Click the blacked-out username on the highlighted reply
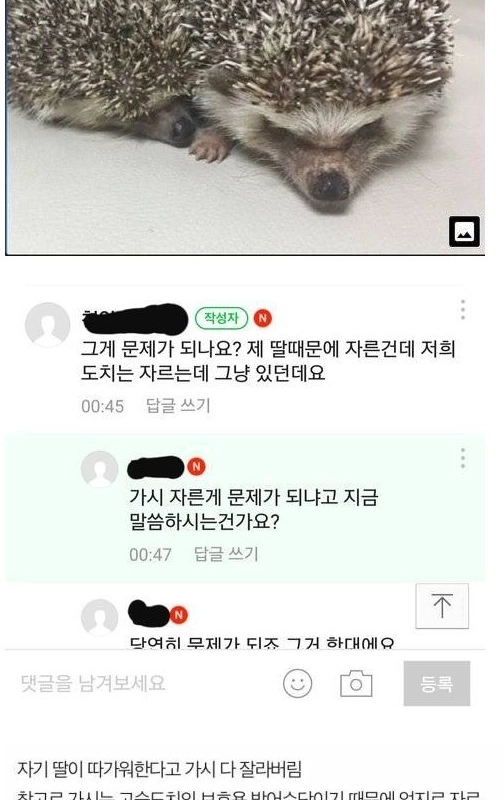Image resolution: width=503 pixels, height=800 pixels. 156,467
